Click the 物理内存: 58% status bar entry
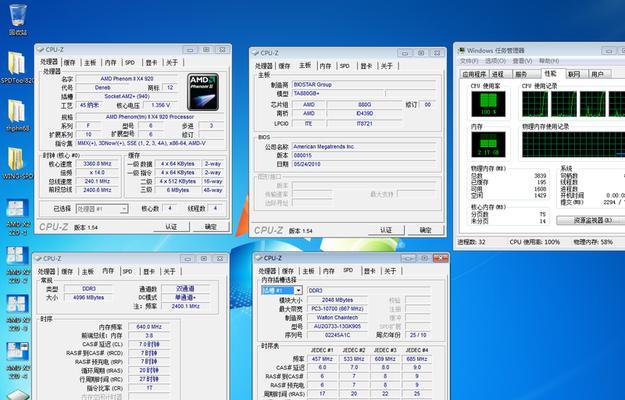The height and width of the screenshot is (400, 625). (593, 242)
